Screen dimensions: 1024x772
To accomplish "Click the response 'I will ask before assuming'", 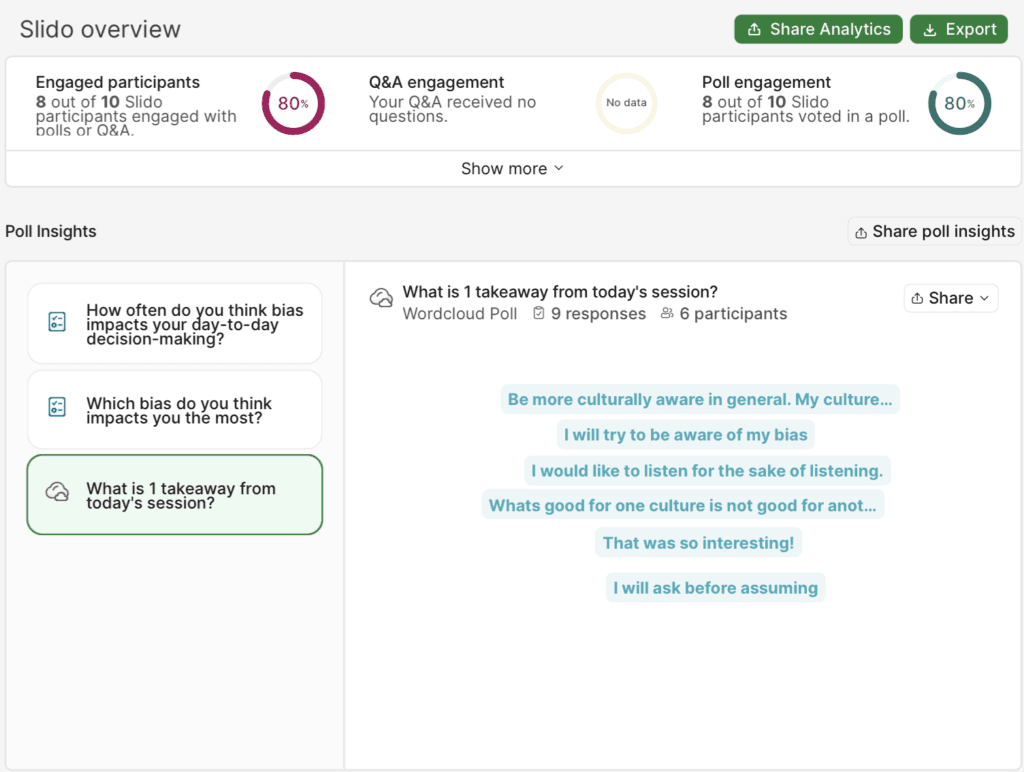I will tap(715, 587).
